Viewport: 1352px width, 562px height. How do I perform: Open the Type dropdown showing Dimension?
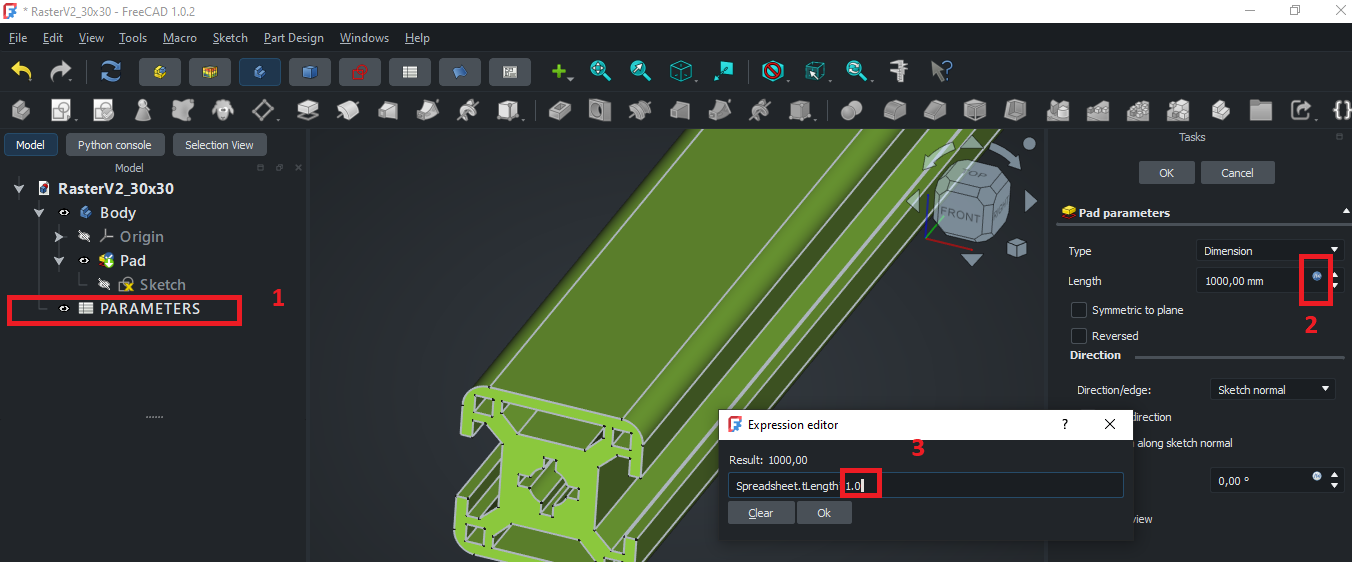point(1269,250)
